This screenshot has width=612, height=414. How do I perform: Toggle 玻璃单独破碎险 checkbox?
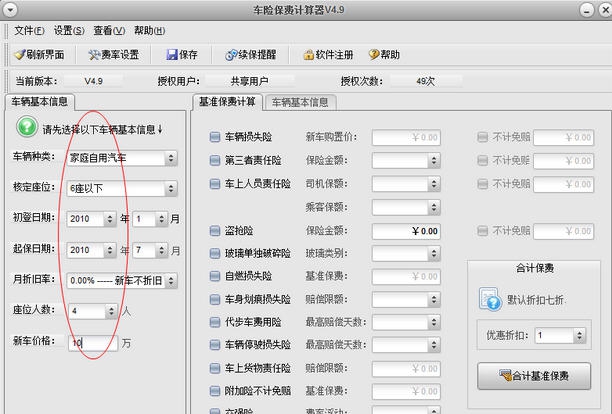click(215, 254)
